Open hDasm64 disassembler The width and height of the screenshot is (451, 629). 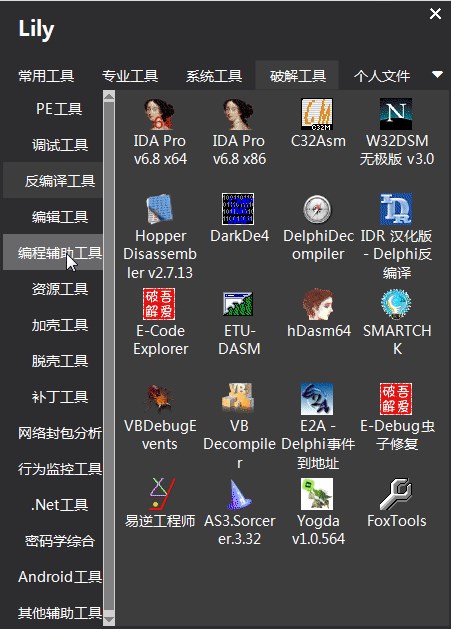(x=318, y=313)
